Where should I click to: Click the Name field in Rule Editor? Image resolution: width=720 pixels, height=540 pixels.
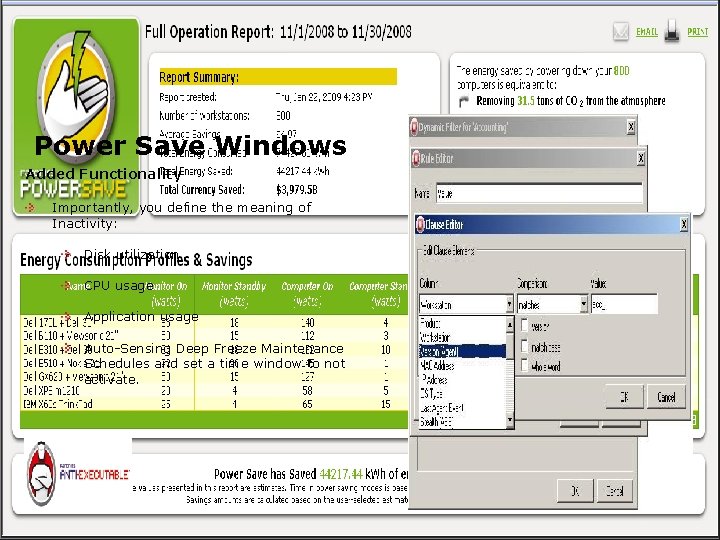tap(539, 193)
